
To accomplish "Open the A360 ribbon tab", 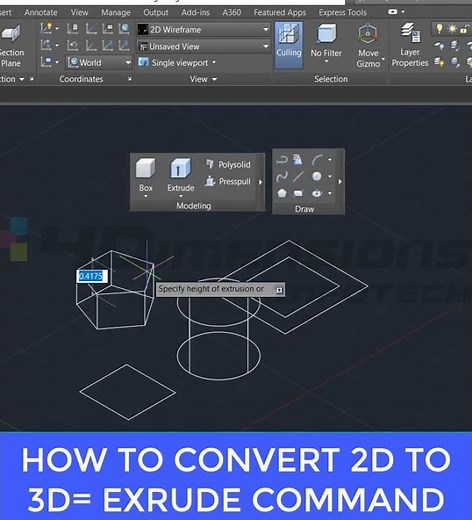I will 232,12.
